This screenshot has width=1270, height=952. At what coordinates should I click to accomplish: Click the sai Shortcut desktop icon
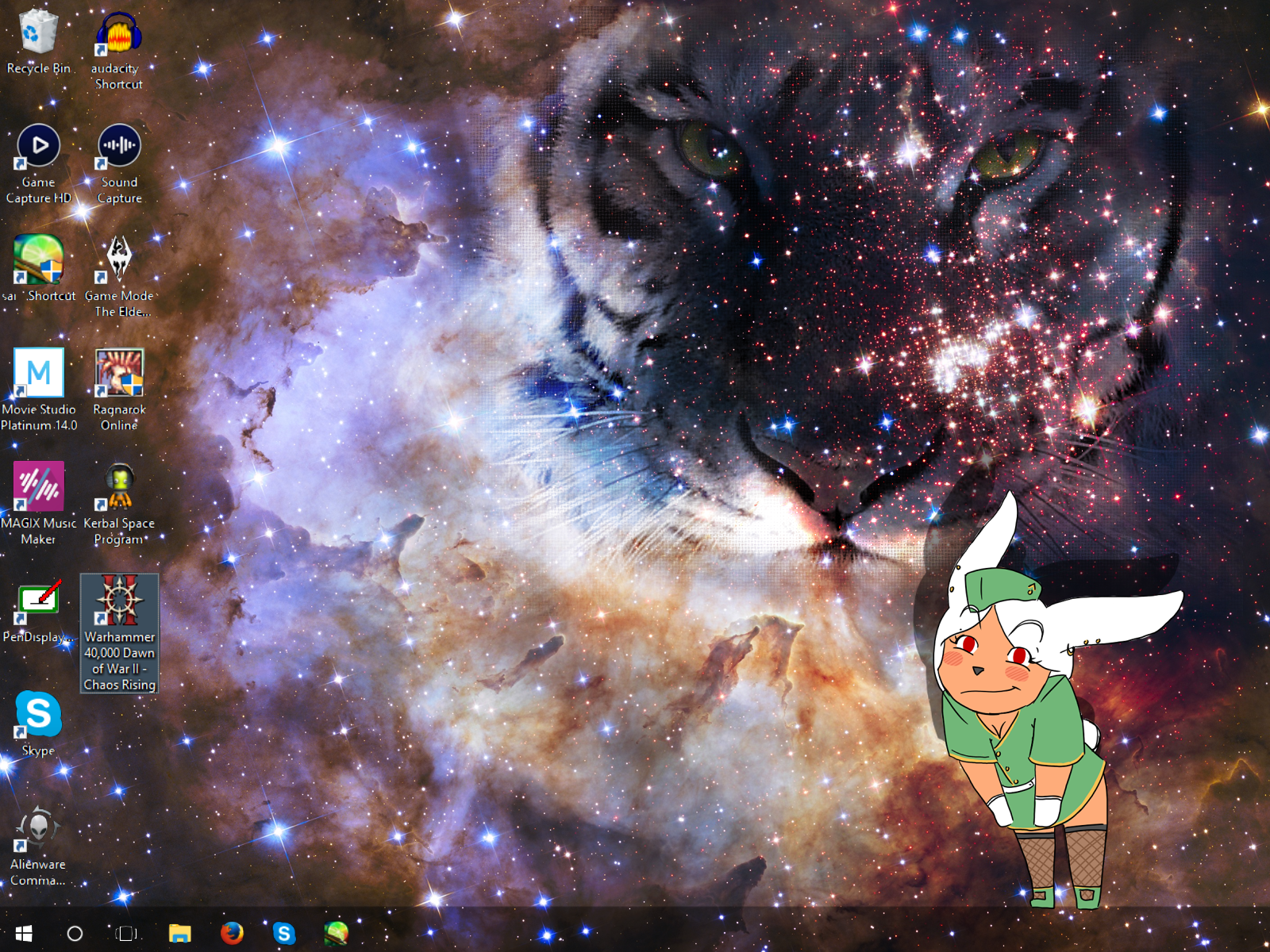[38, 260]
